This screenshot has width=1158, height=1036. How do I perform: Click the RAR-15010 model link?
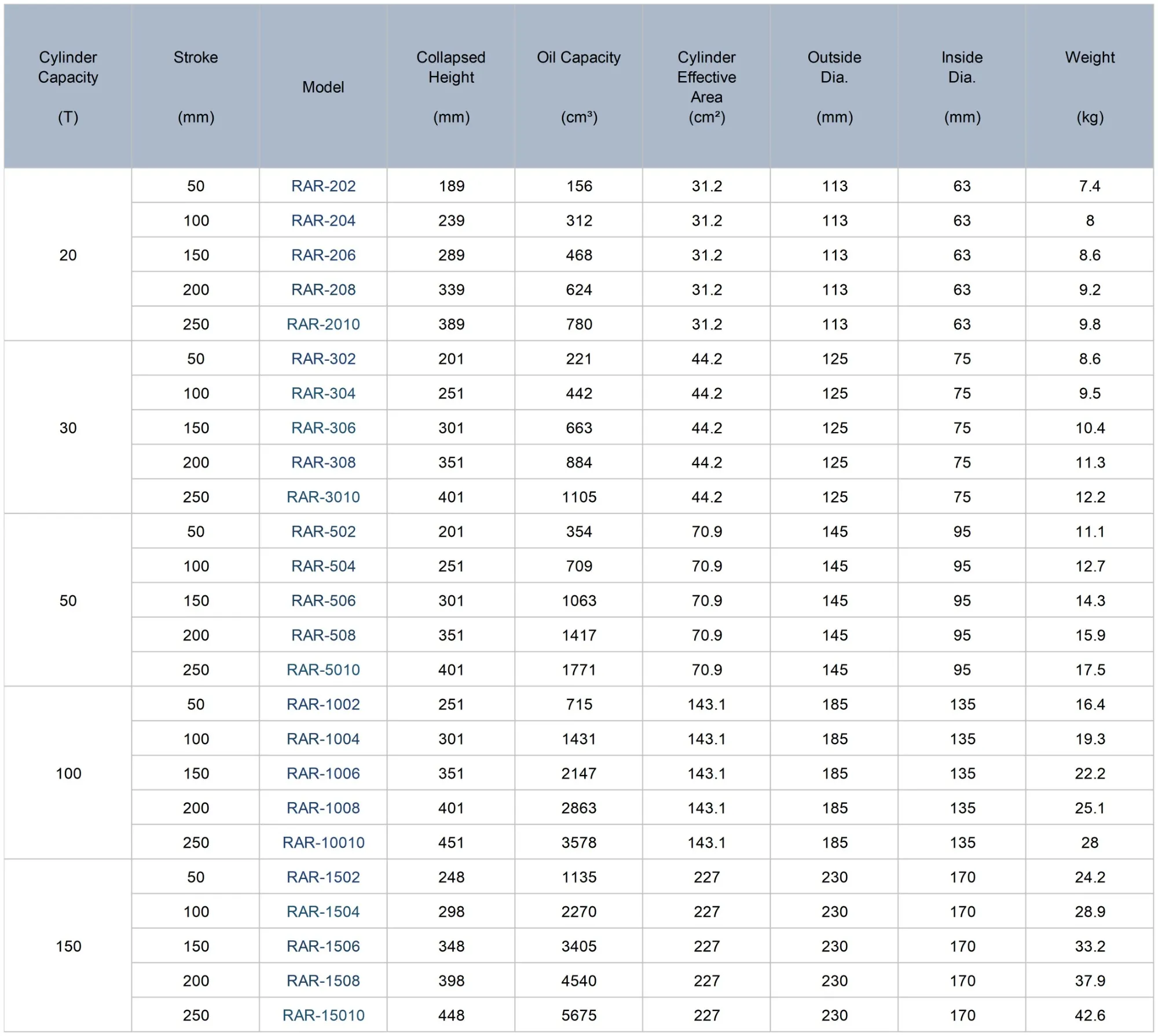pyautogui.click(x=323, y=1015)
